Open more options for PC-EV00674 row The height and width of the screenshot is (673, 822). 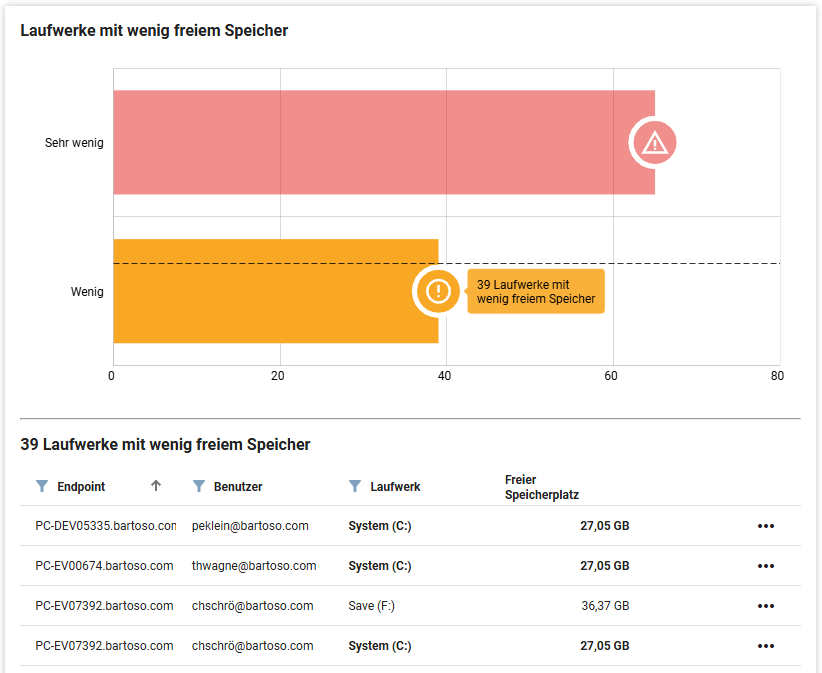pos(765,566)
